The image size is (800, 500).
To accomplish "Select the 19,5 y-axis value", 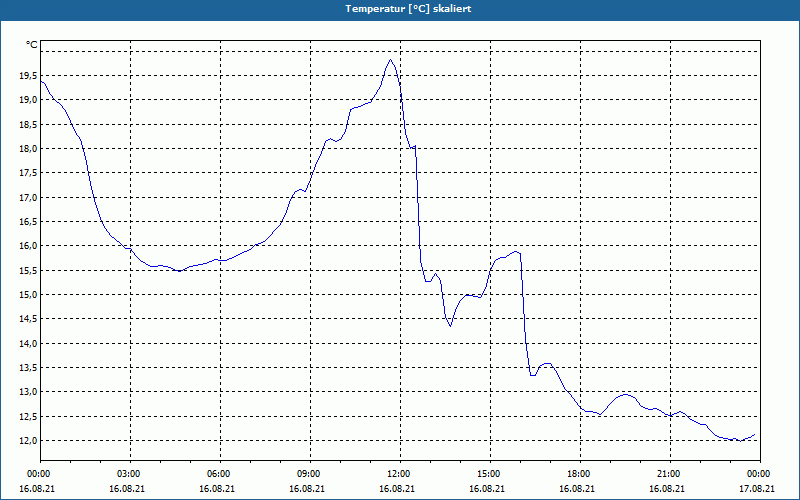I will 28,76.
